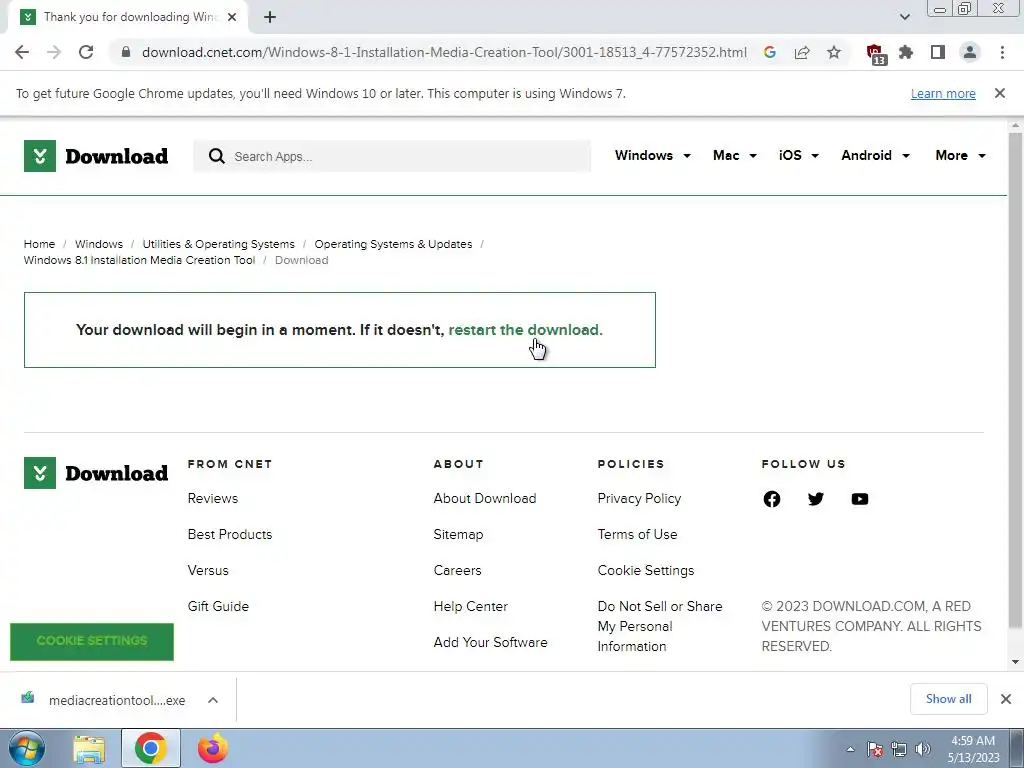Click restart the download link
Viewport: 1024px width, 768px height.
[526, 330]
